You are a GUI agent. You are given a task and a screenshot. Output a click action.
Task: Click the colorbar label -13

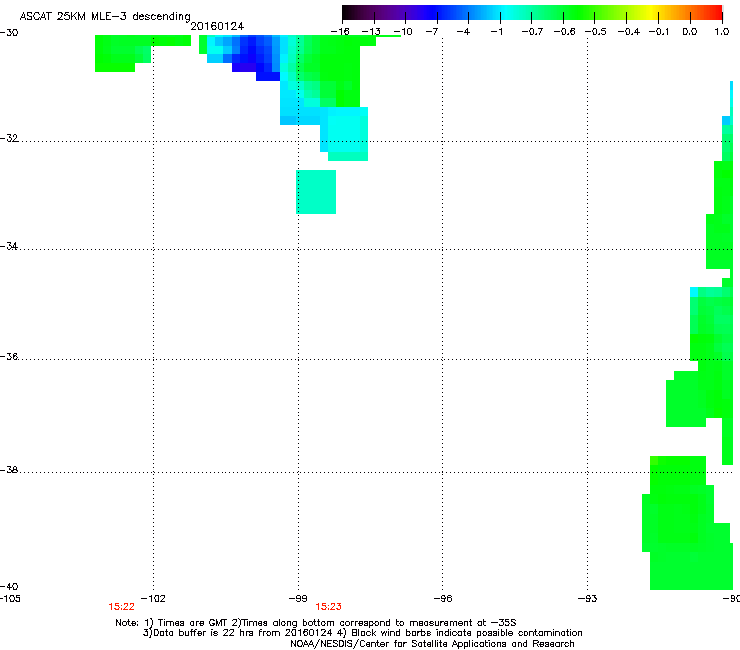point(371,32)
